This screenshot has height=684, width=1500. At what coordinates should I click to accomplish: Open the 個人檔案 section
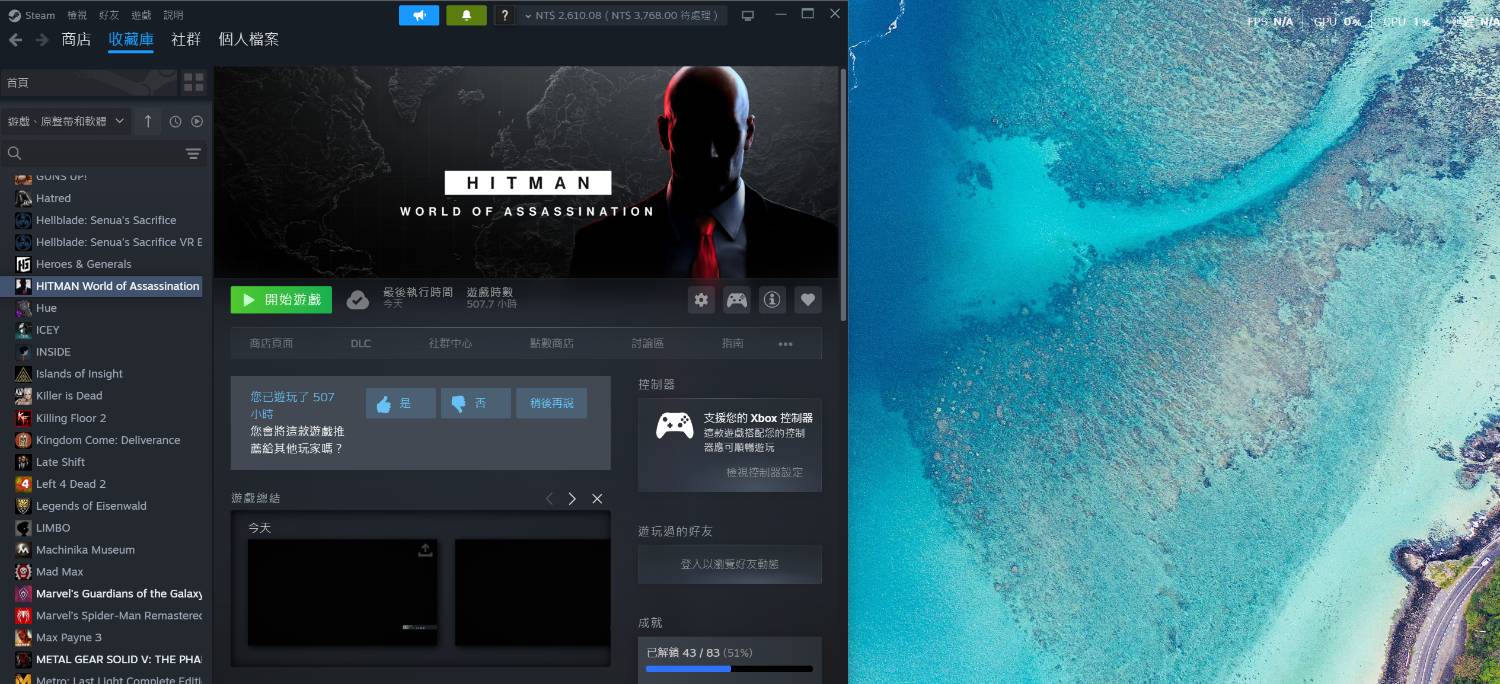(x=248, y=40)
